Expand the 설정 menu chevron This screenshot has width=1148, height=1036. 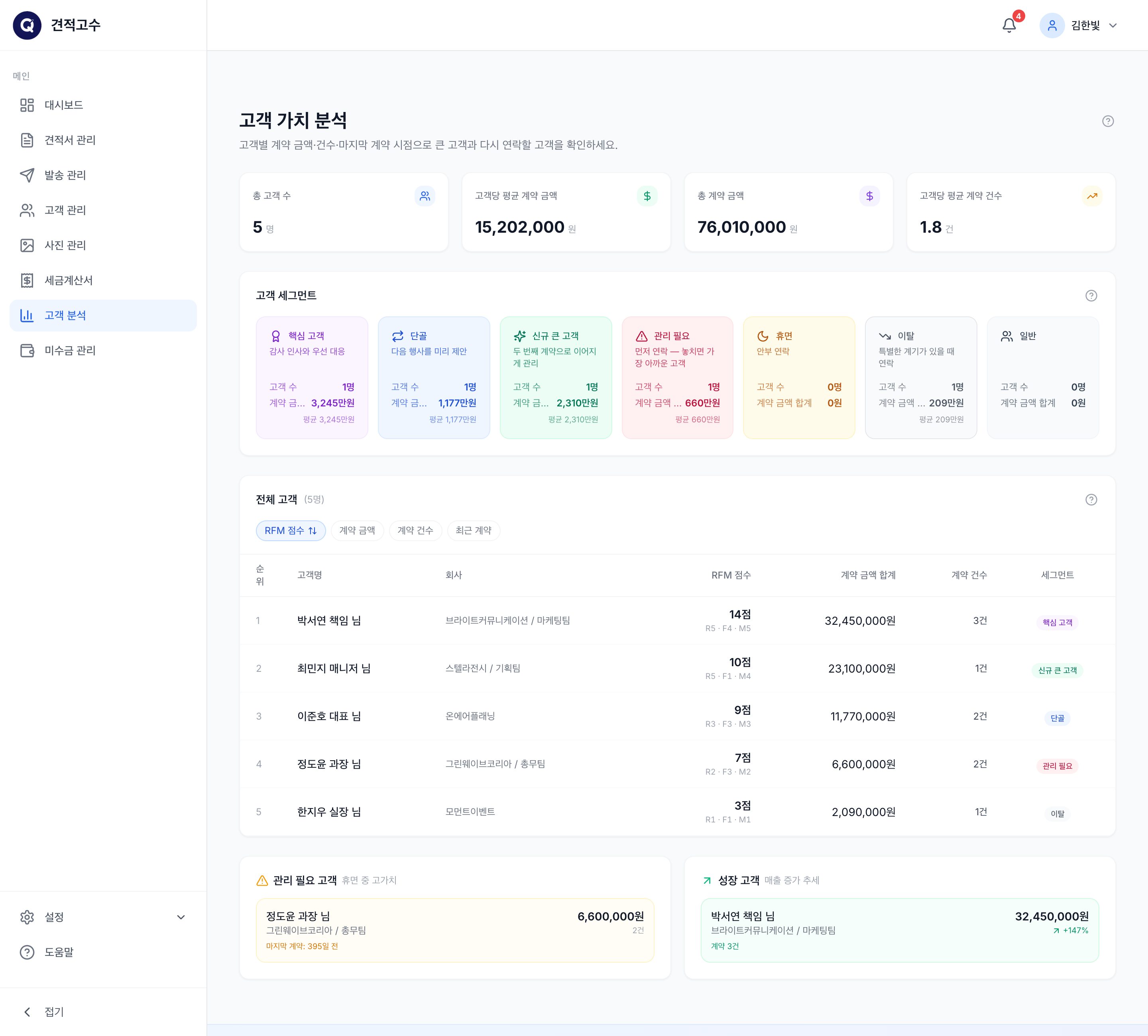point(181,917)
